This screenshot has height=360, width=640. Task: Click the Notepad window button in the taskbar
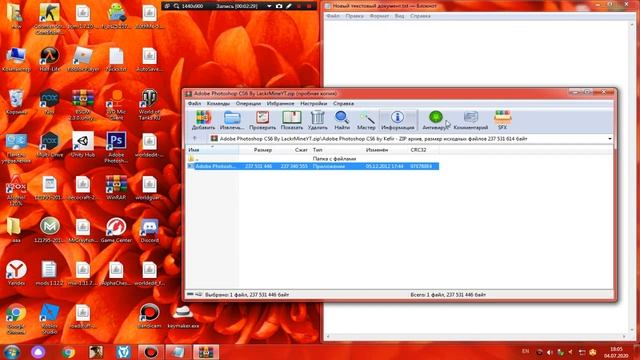coord(178,352)
